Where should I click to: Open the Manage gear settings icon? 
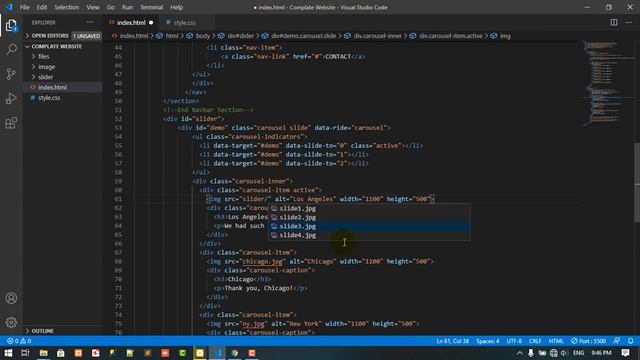click(x=11, y=322)
